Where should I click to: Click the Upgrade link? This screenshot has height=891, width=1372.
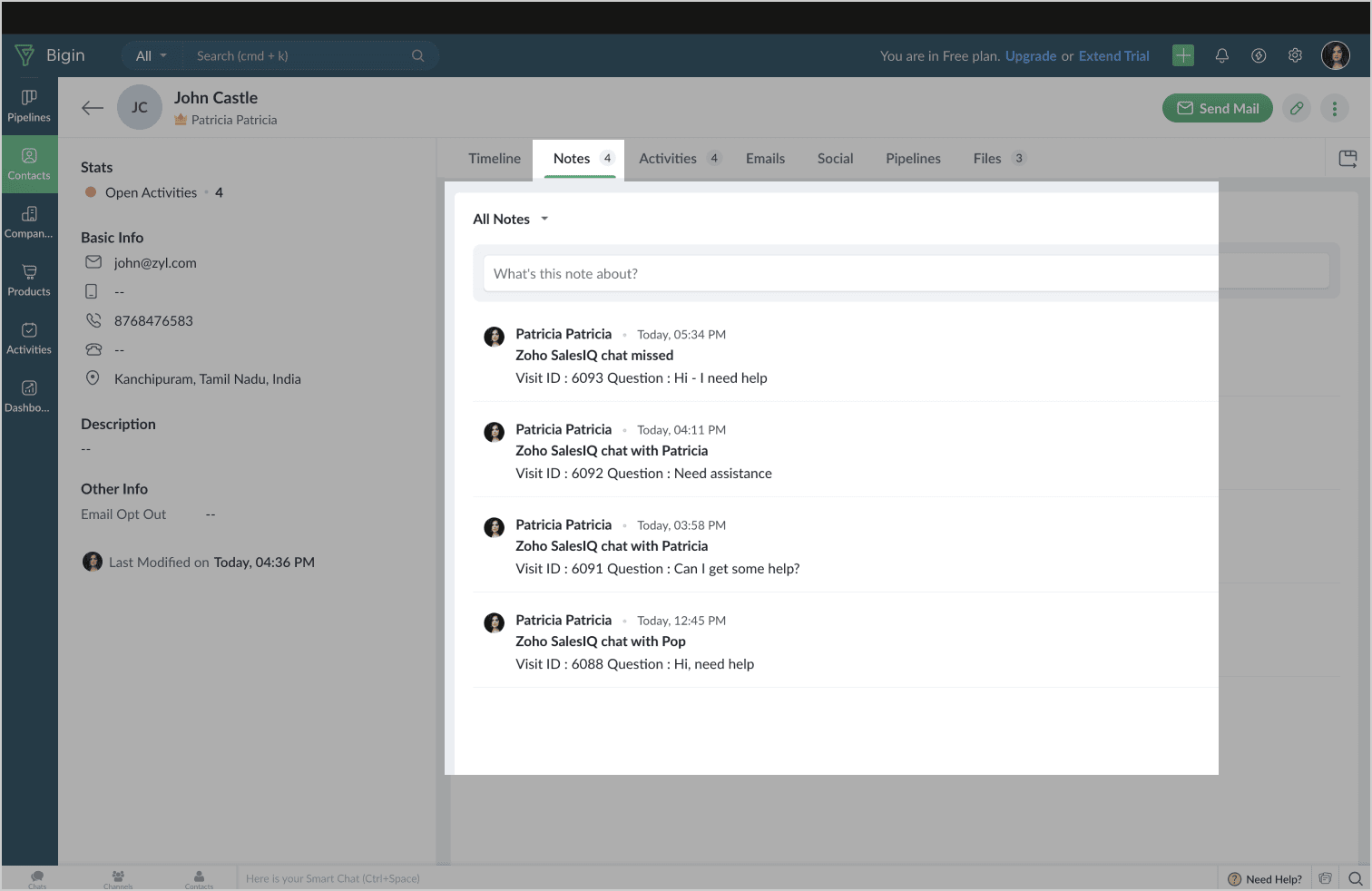pyautogui.click(x=1031, y=55)
